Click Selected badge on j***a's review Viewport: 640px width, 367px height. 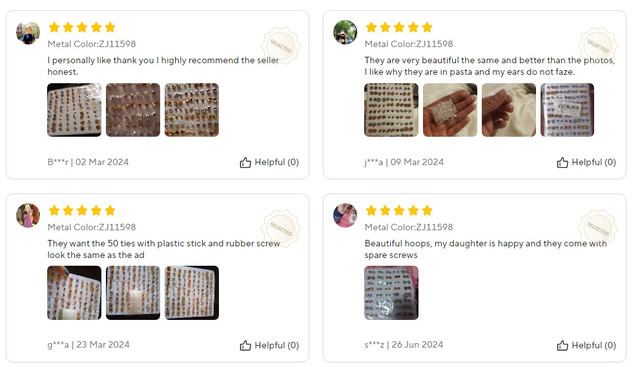point(598,46)
